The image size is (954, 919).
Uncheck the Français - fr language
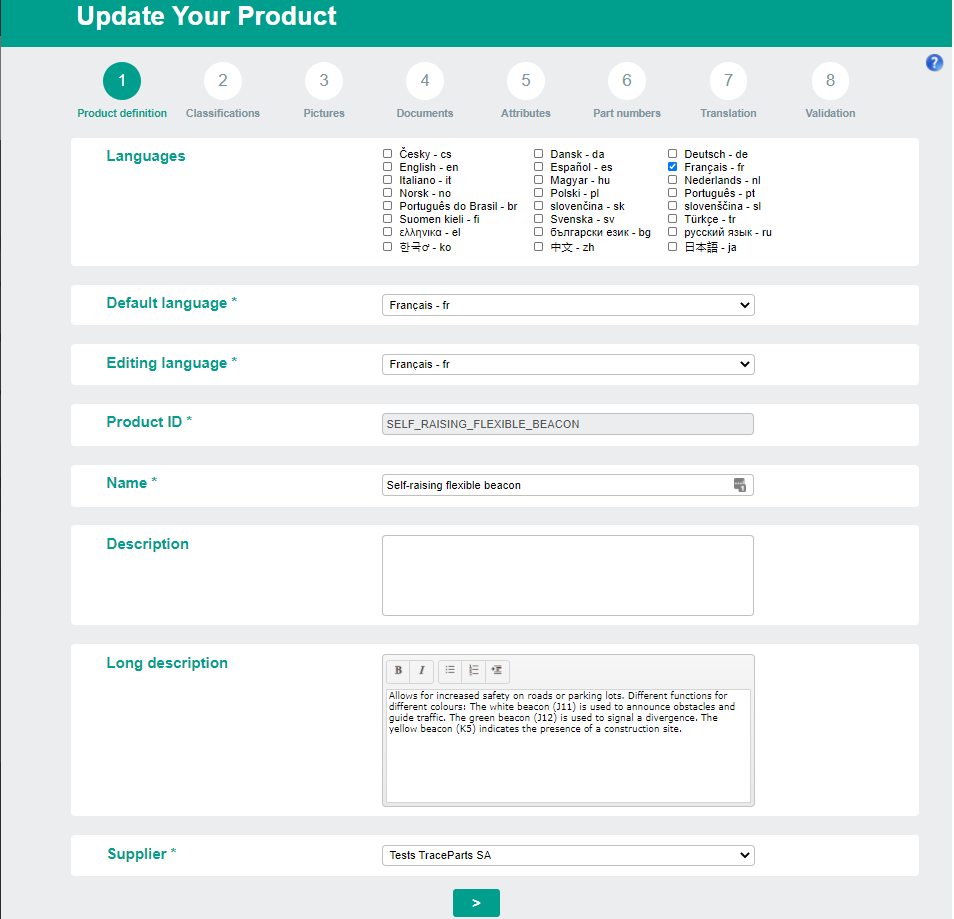673,167
